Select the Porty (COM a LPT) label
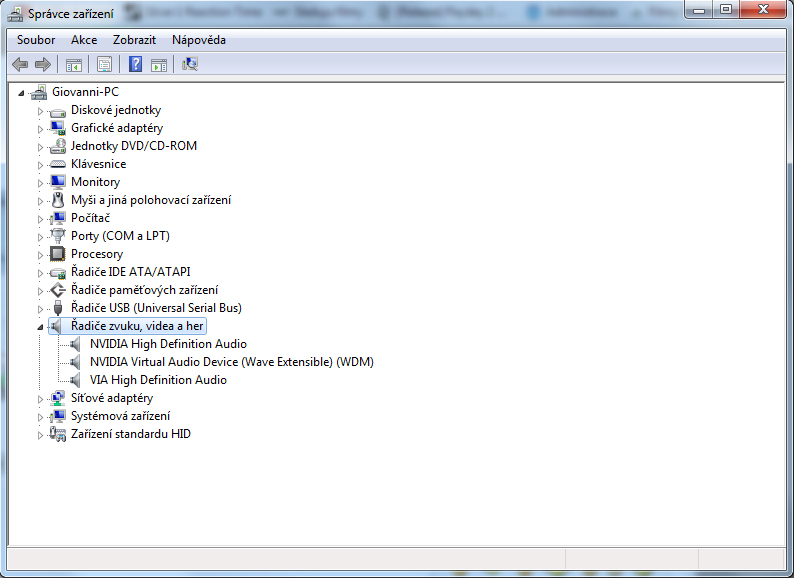The width and height of the screenshot is (794, 578). tap(120, 236)
